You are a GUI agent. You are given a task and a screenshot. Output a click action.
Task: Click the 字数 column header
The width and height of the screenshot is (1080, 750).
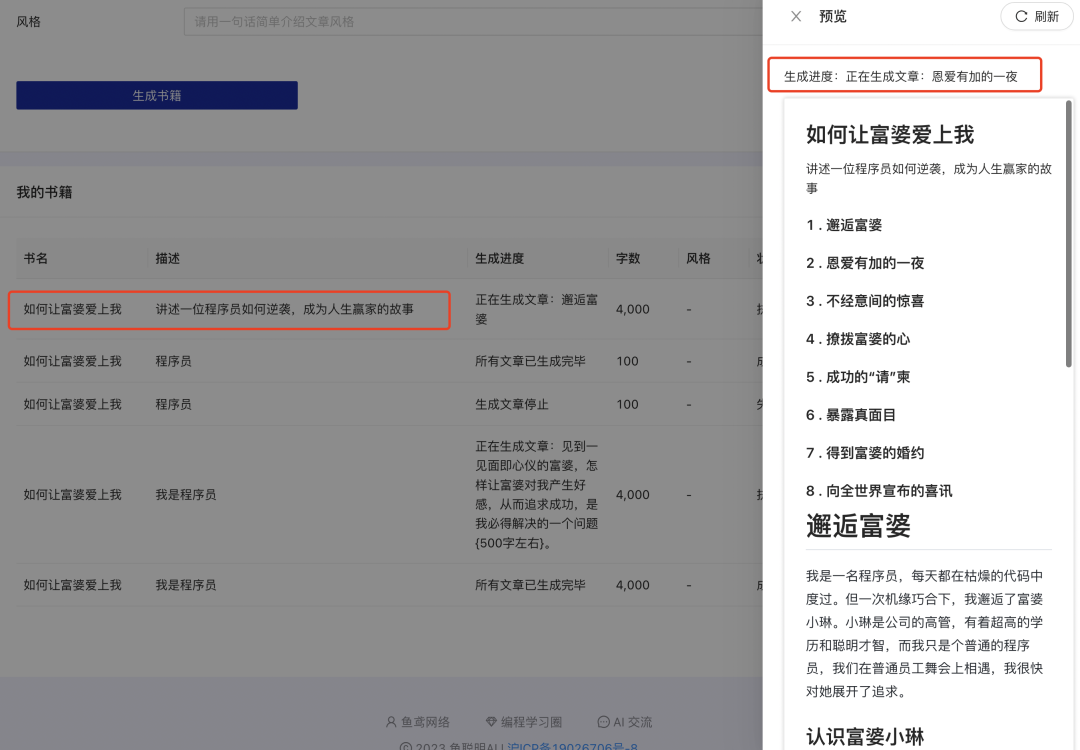[628, 258]
